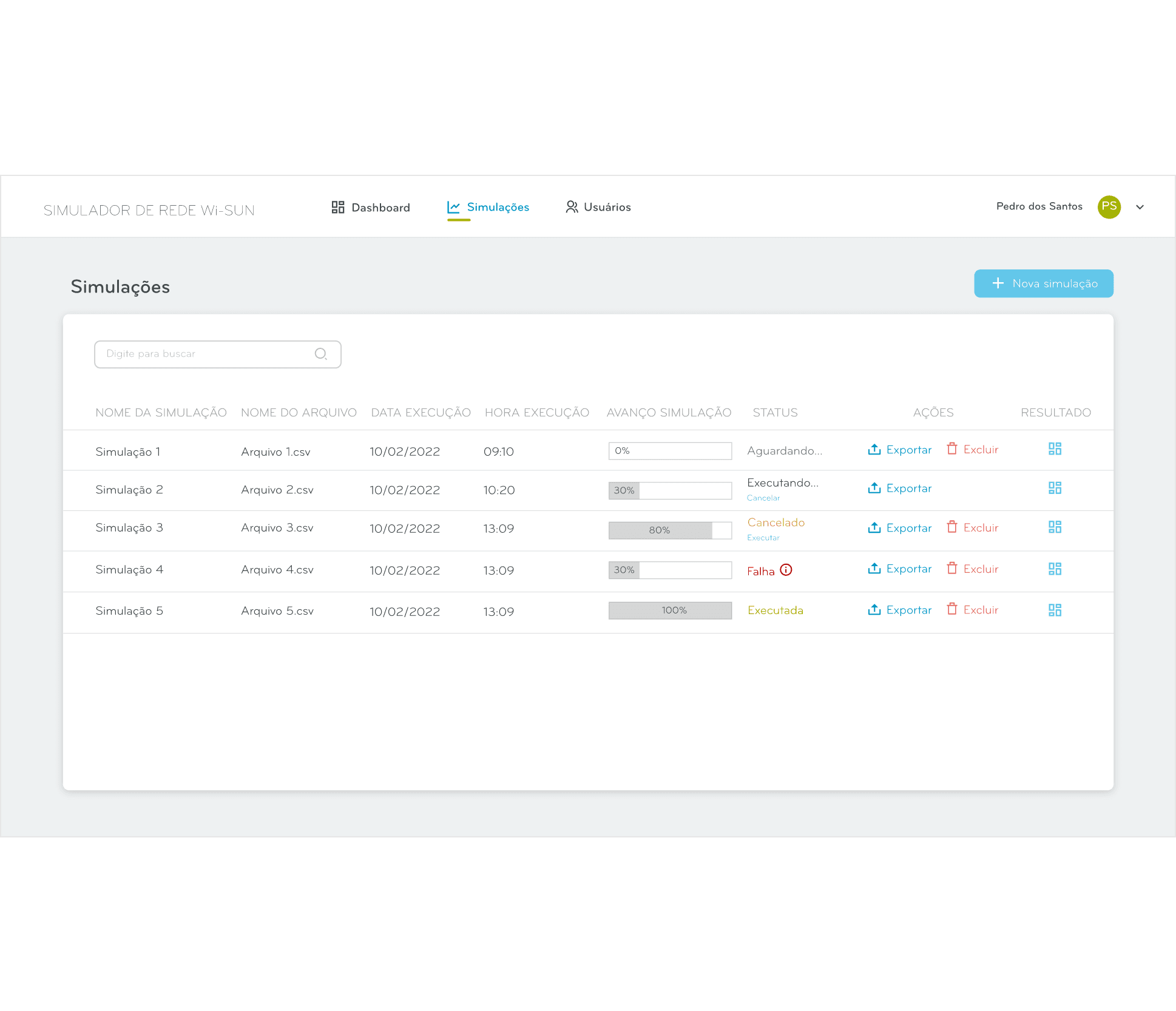Expand the user account dropdown chevron
The image size is (1176, 1011).
(x=1140, y=207)
